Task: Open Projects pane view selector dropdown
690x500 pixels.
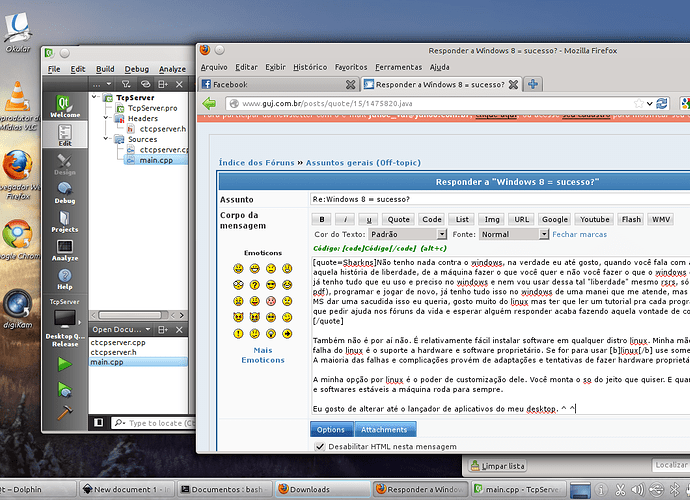Action: pyautogui.click(x=101, y=84)
